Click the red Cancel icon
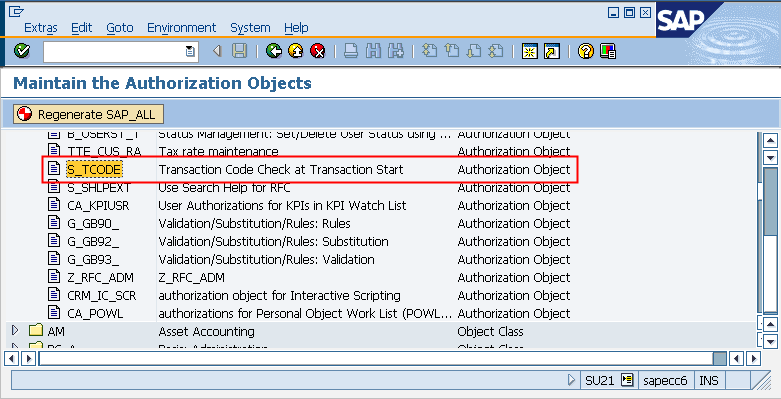The height and width of the screenshot is (399, 781). pos(318,51)
